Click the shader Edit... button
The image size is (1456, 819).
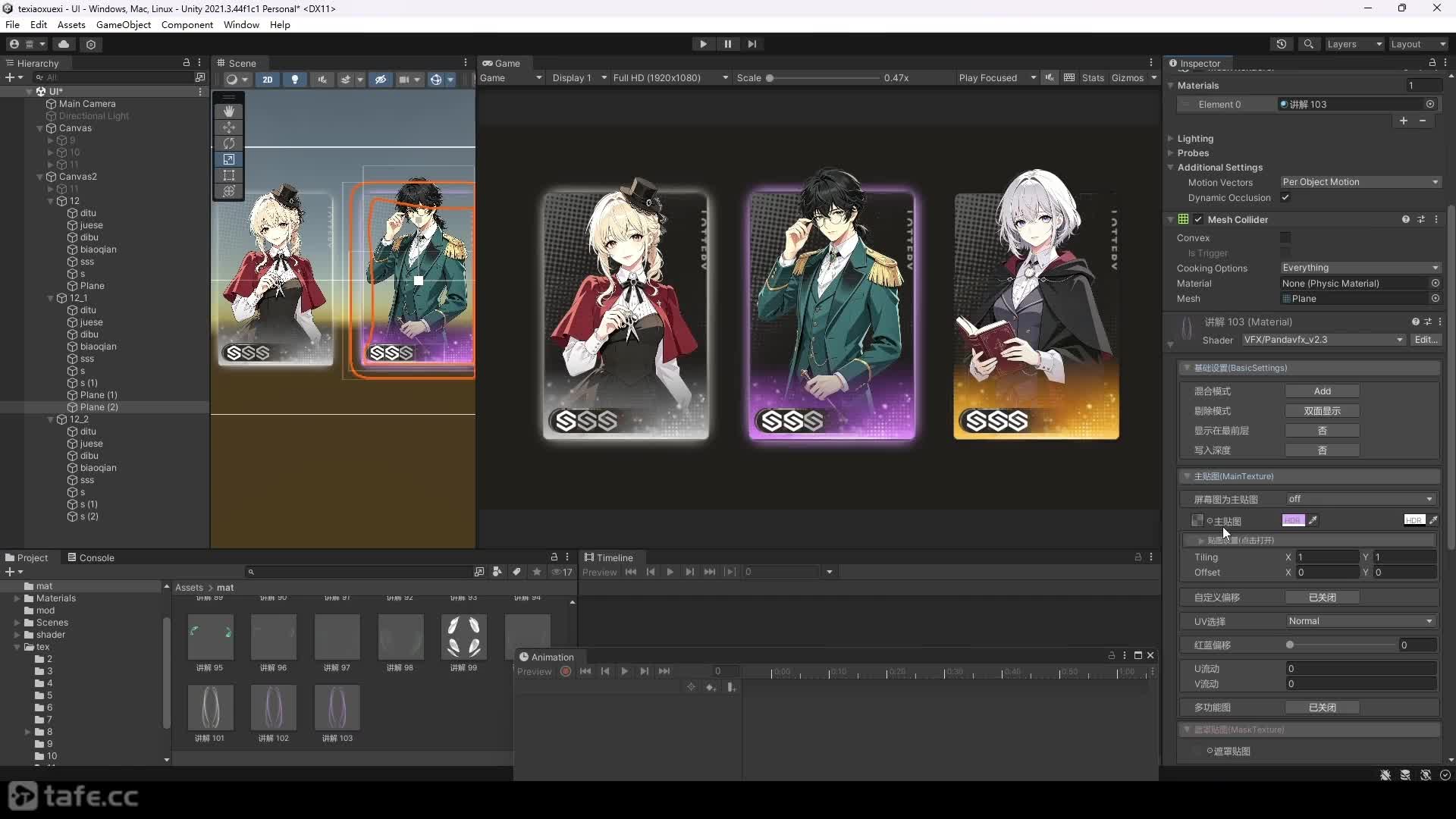click(x=1426, y=340)
